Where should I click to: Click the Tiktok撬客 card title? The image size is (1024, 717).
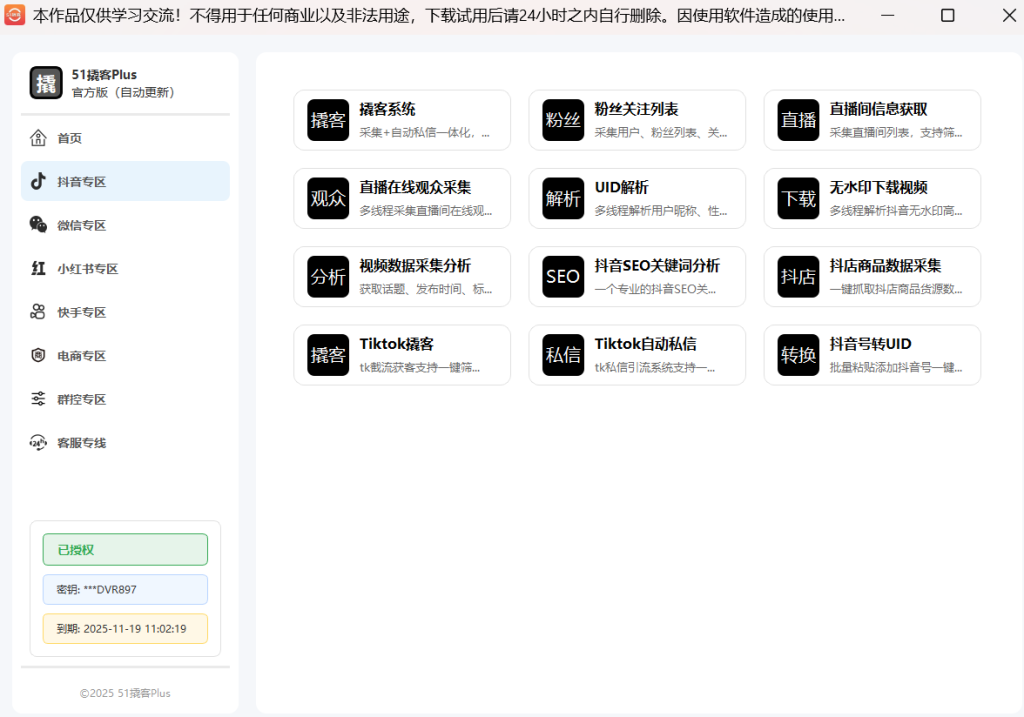coord(396,344)
